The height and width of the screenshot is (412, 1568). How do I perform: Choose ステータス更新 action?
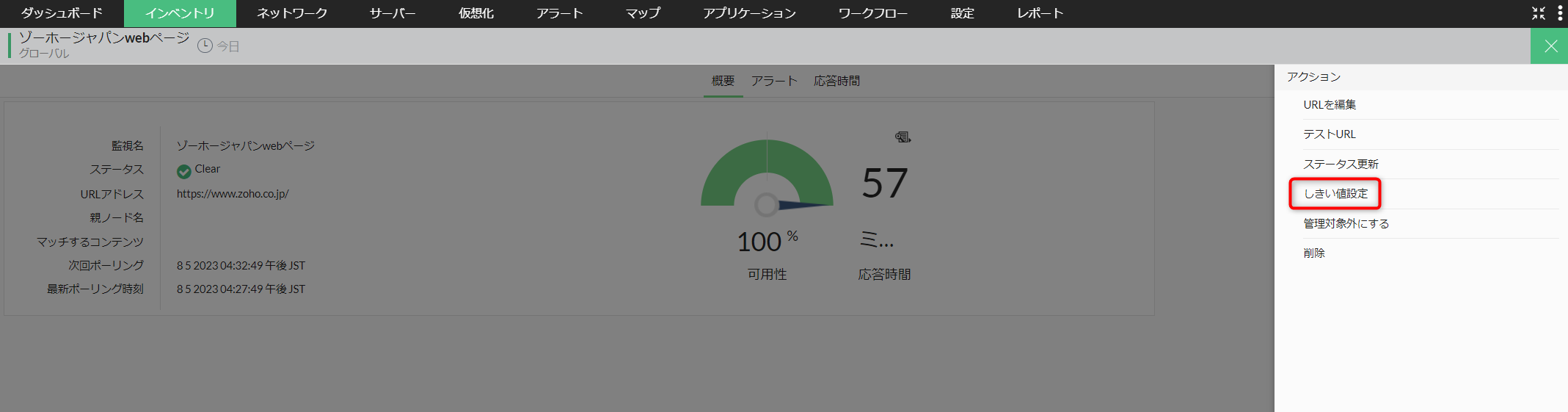(x=1341, y=164)
